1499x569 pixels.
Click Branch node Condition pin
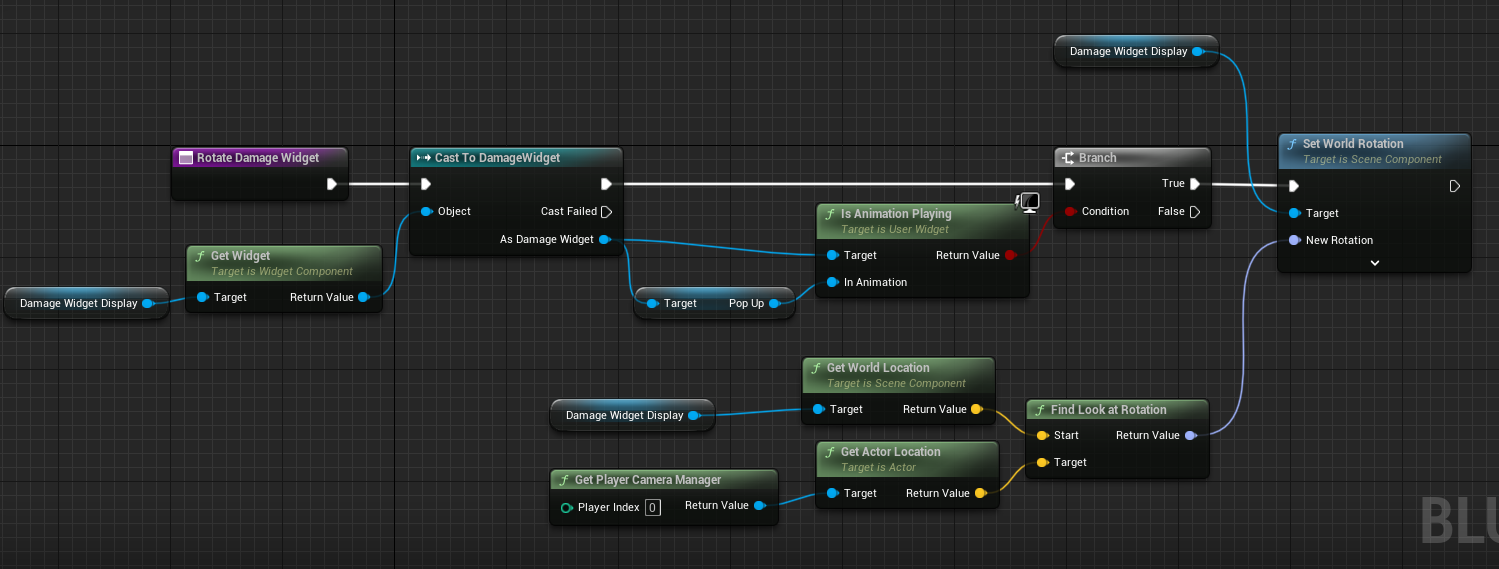(1070, 211)
